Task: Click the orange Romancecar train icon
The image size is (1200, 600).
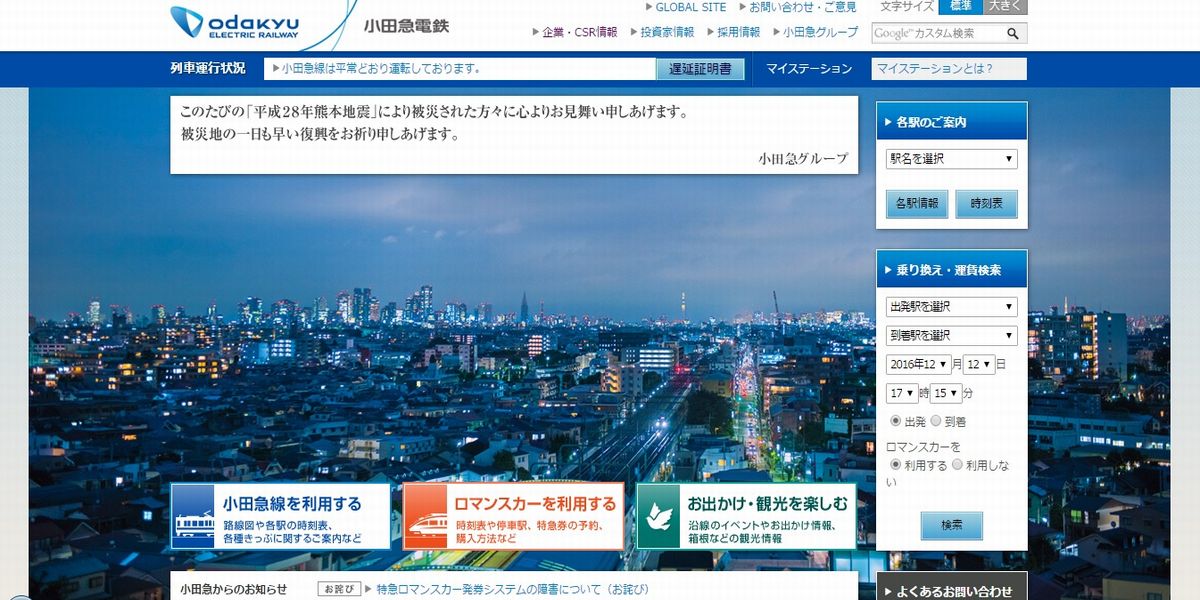Action: 426,518
